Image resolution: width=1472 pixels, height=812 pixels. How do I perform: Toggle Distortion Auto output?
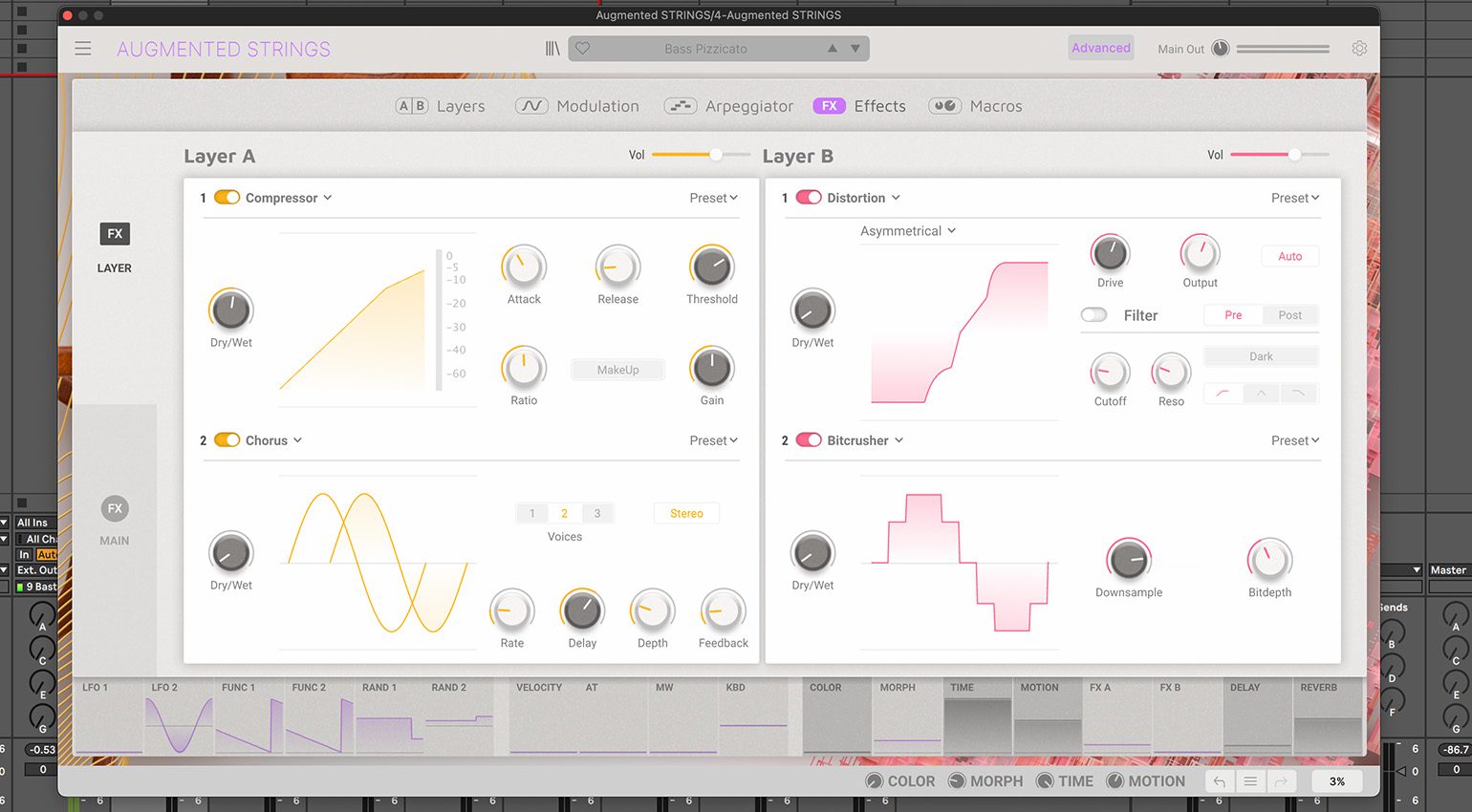(1289, 256)
